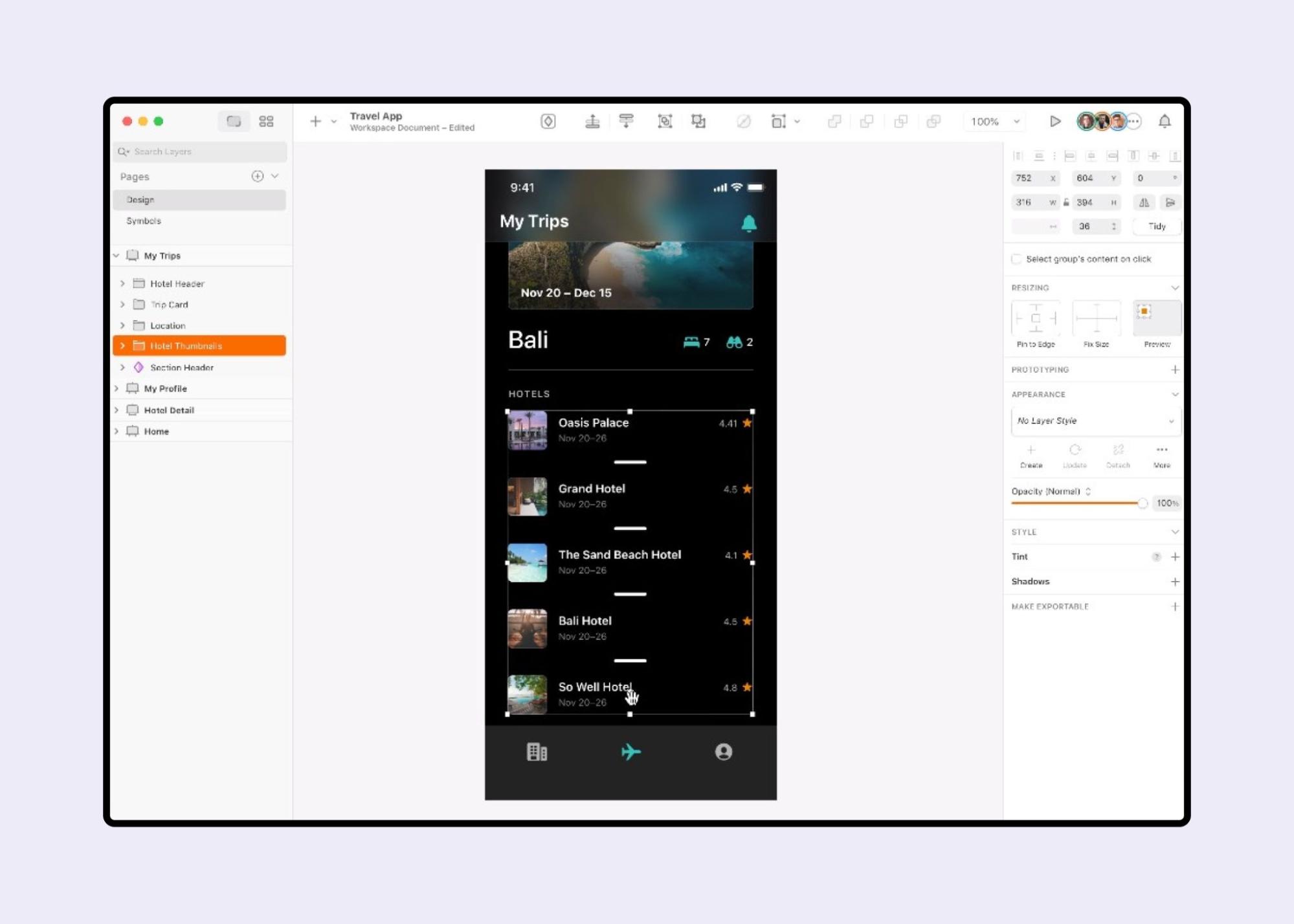Show more collaborators via ellipsis icon
Screen dimensions: 1294x924
click(1134, 122)
